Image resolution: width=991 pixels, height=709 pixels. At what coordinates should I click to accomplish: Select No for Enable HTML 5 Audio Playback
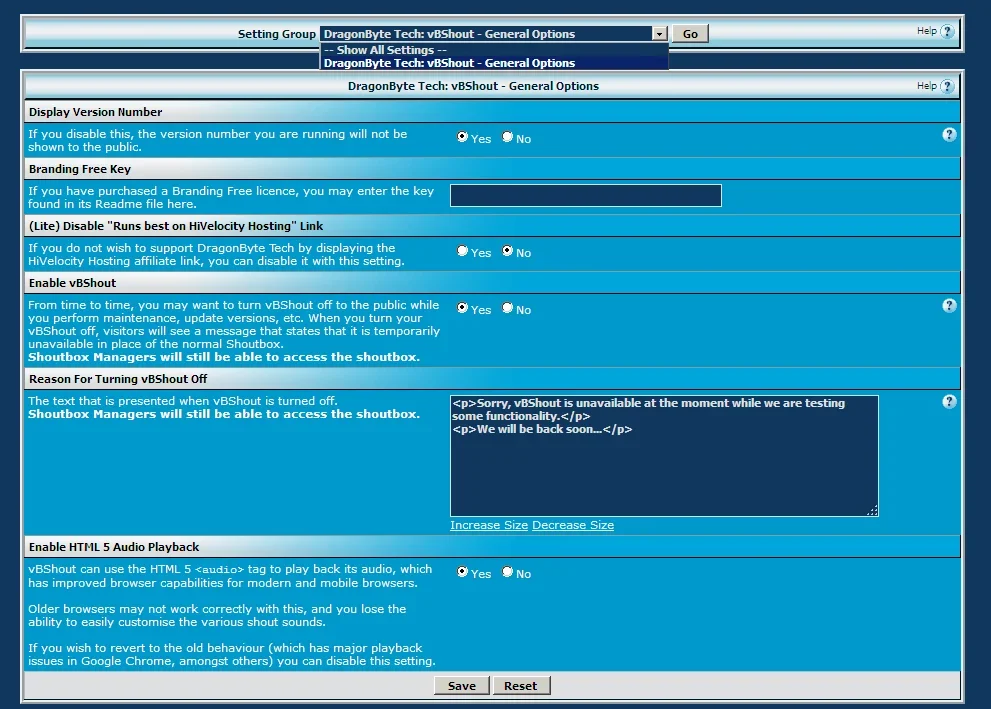coord(508,572)
